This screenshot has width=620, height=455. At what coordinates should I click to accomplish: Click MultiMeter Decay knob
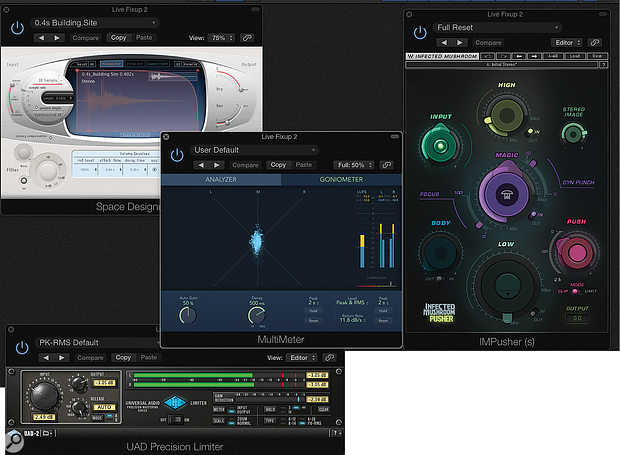pos(256,315)
